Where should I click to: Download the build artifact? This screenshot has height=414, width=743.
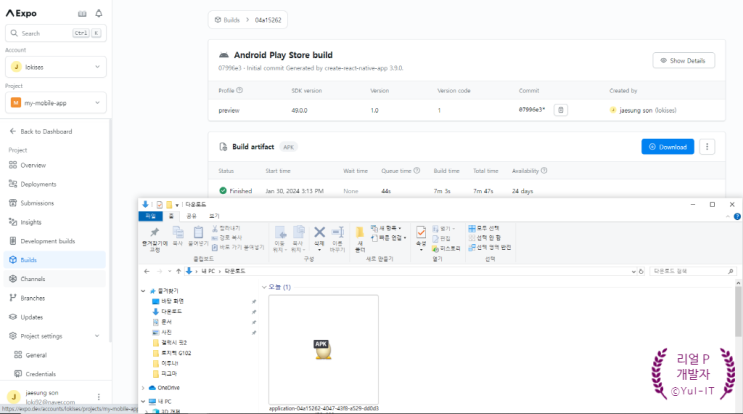tap(668, 147)
